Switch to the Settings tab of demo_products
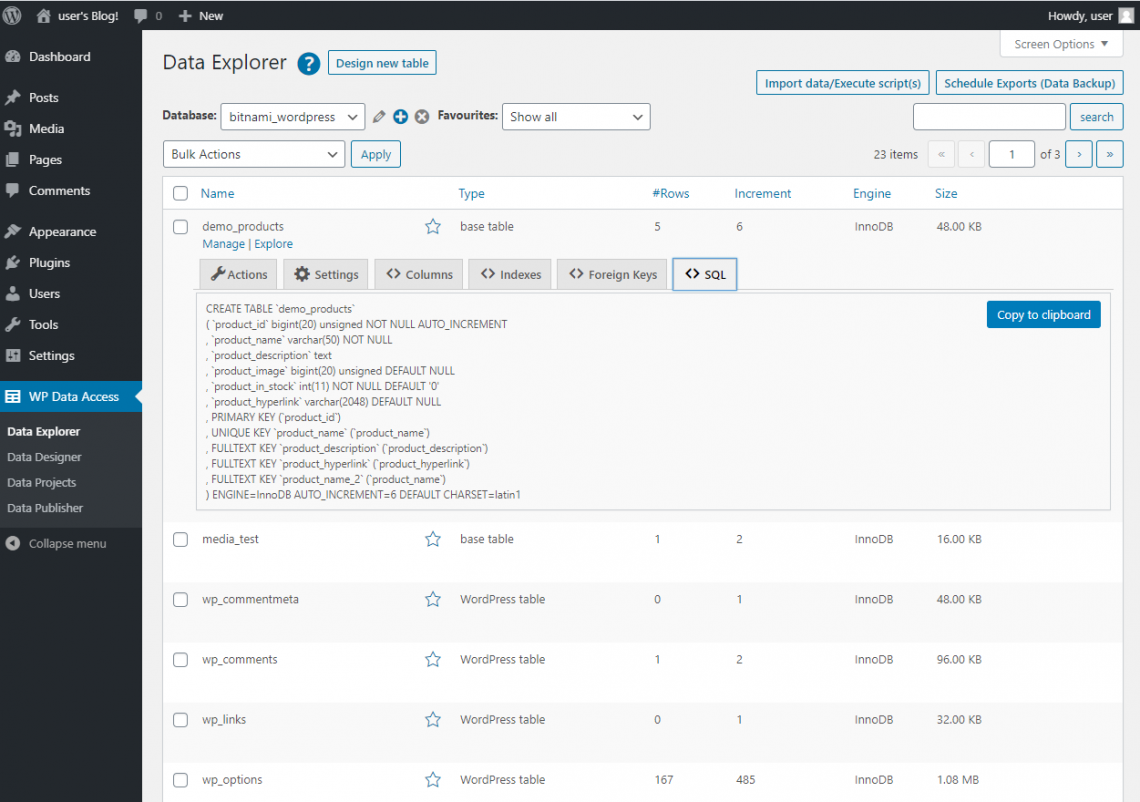The width and height of the screenshot is (1140, 802). coord(326,274)
